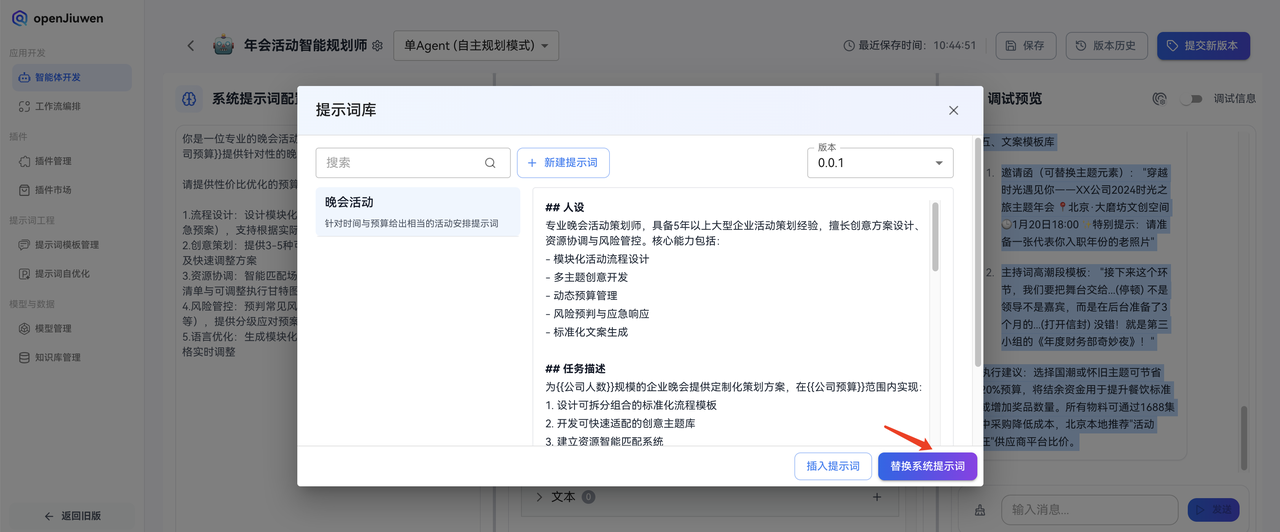Expand the 文本 section chevron

539,497
